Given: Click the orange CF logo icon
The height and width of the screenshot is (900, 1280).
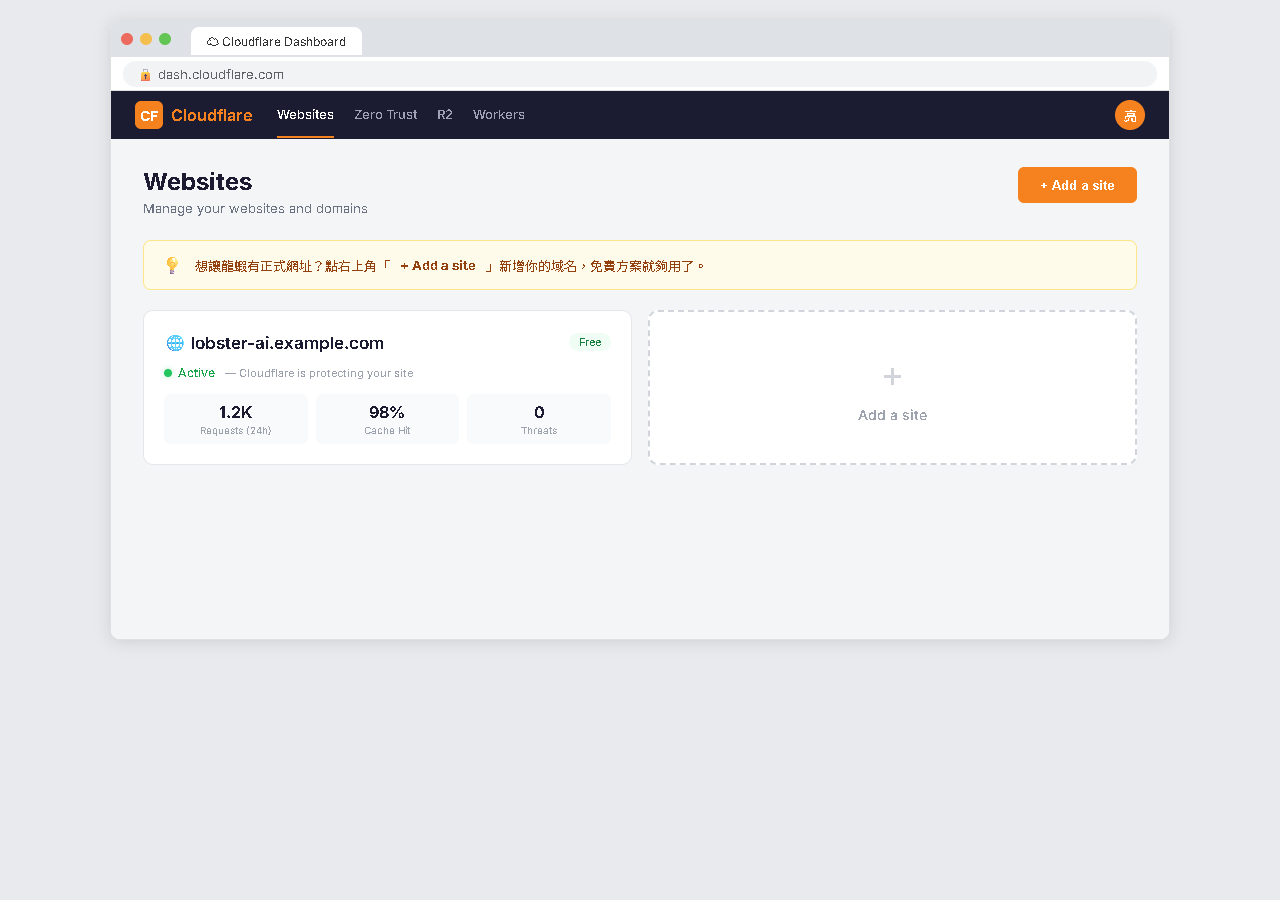Looking at the screenshot, I should coord(148,114).
